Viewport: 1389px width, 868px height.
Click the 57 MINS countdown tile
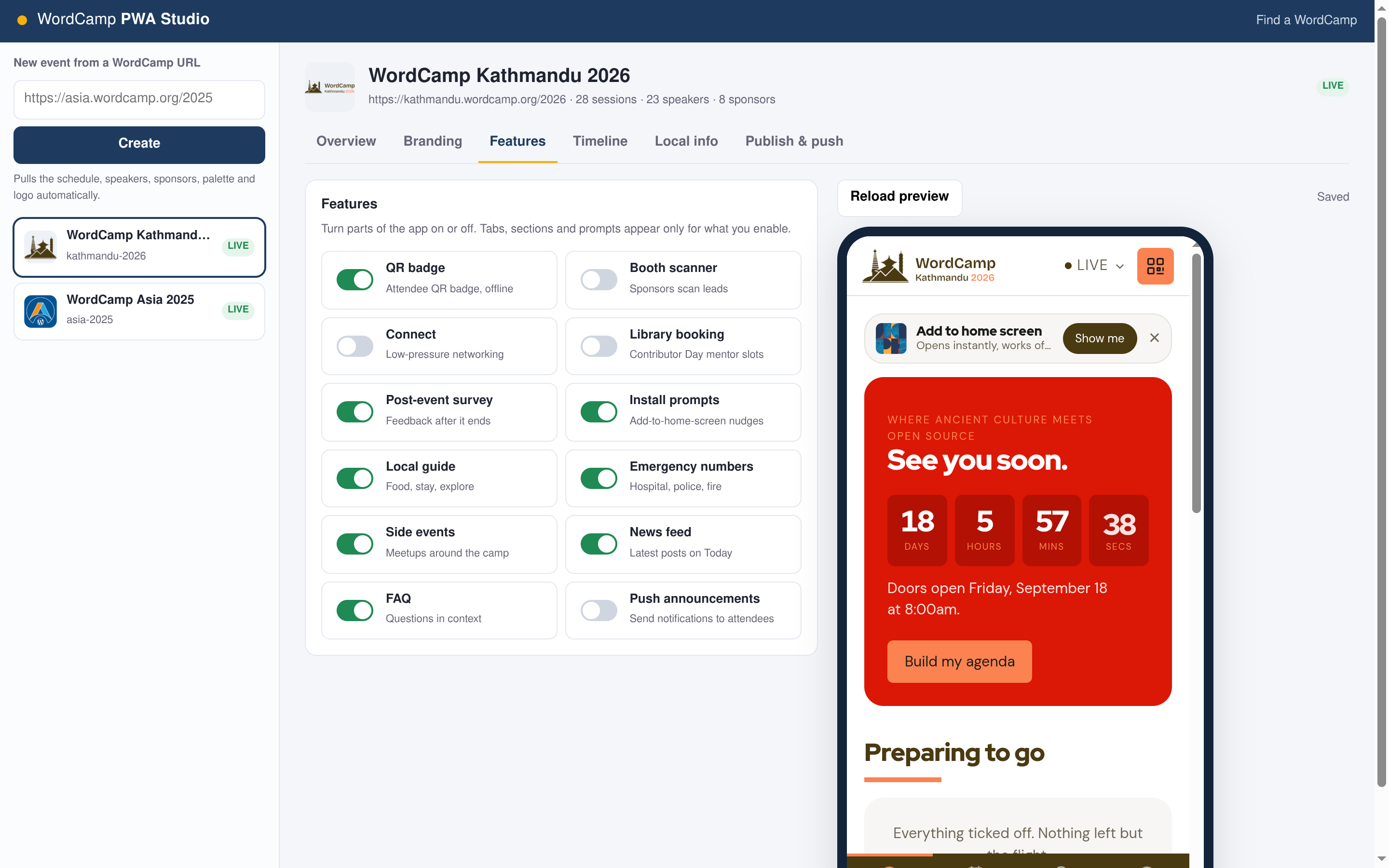click(1051, 530)
